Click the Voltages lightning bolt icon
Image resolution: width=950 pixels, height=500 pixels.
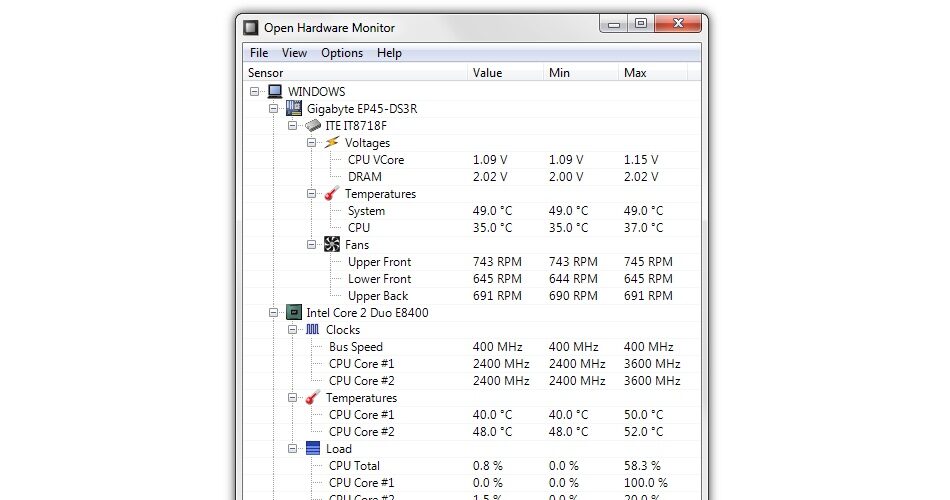[x=332, y=143]
